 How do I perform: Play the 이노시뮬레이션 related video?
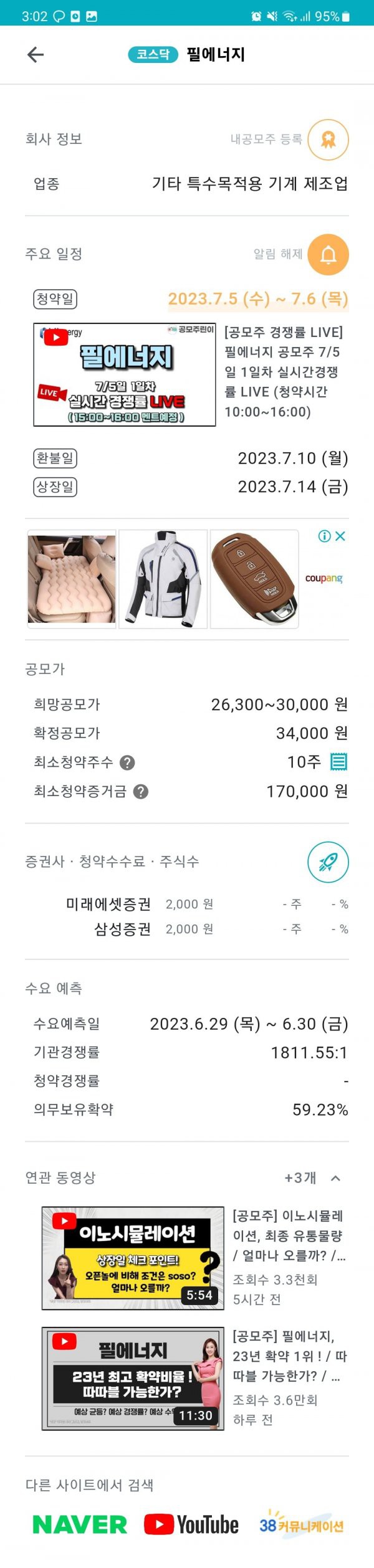coord(133,1258)
